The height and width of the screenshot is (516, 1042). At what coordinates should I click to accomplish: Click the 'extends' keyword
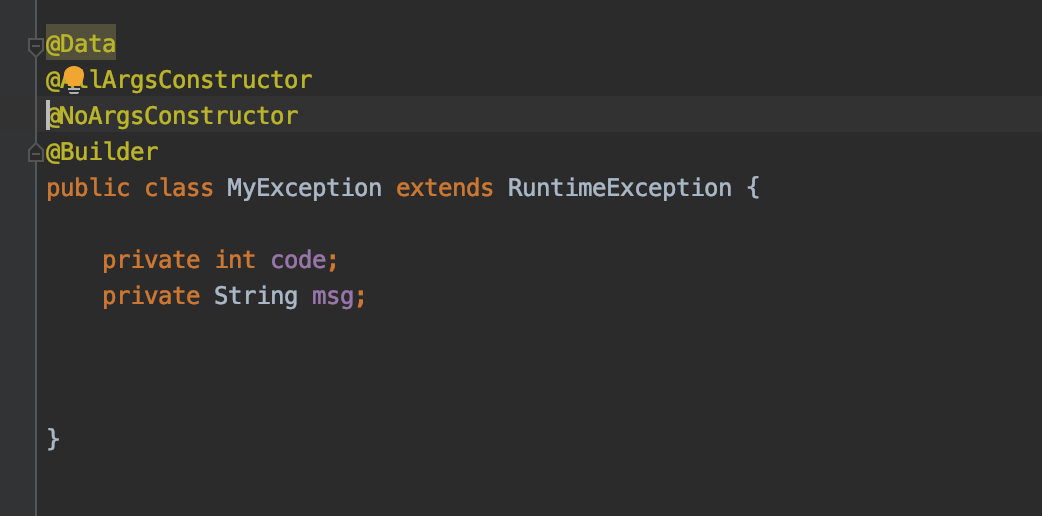444,188
